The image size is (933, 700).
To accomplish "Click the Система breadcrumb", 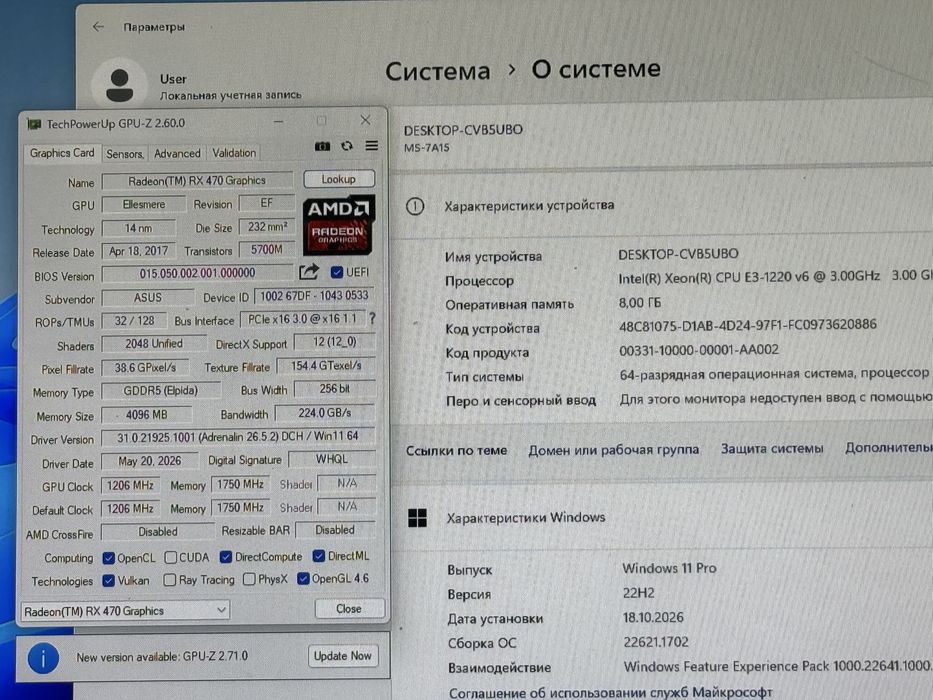I will (437, 71).
